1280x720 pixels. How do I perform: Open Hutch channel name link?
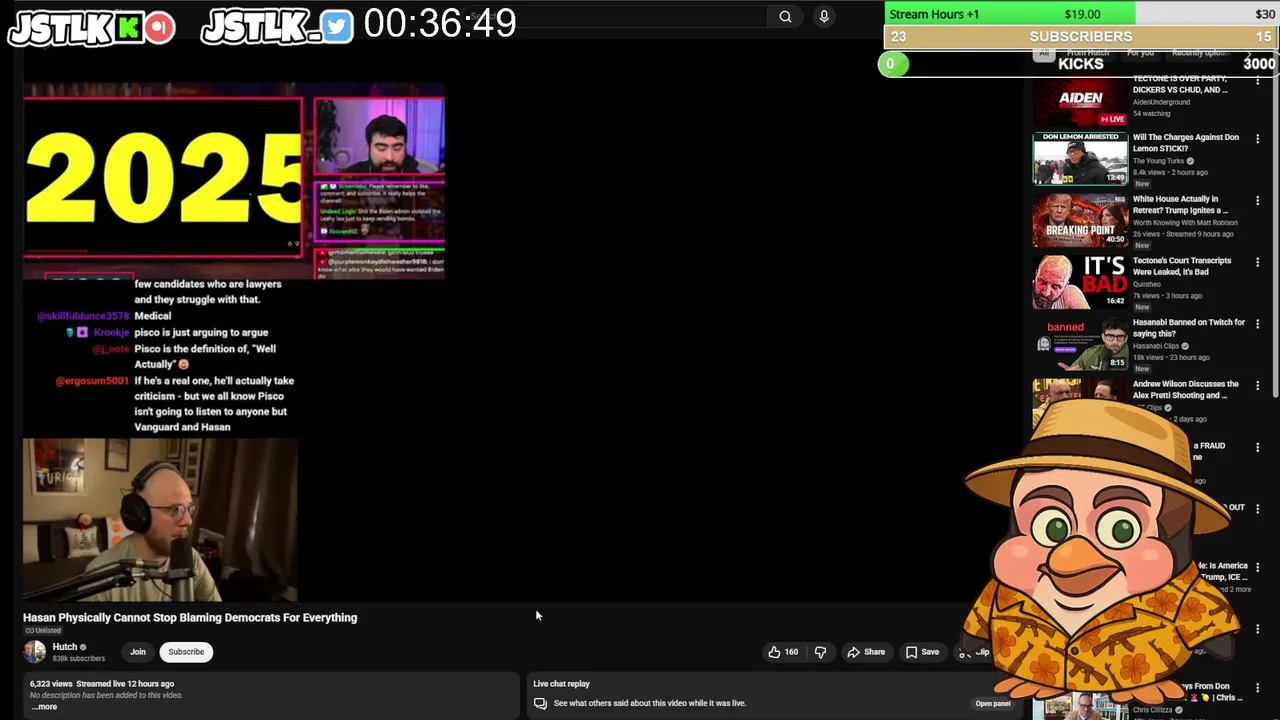pyautogui.click(x=65, y=647)
